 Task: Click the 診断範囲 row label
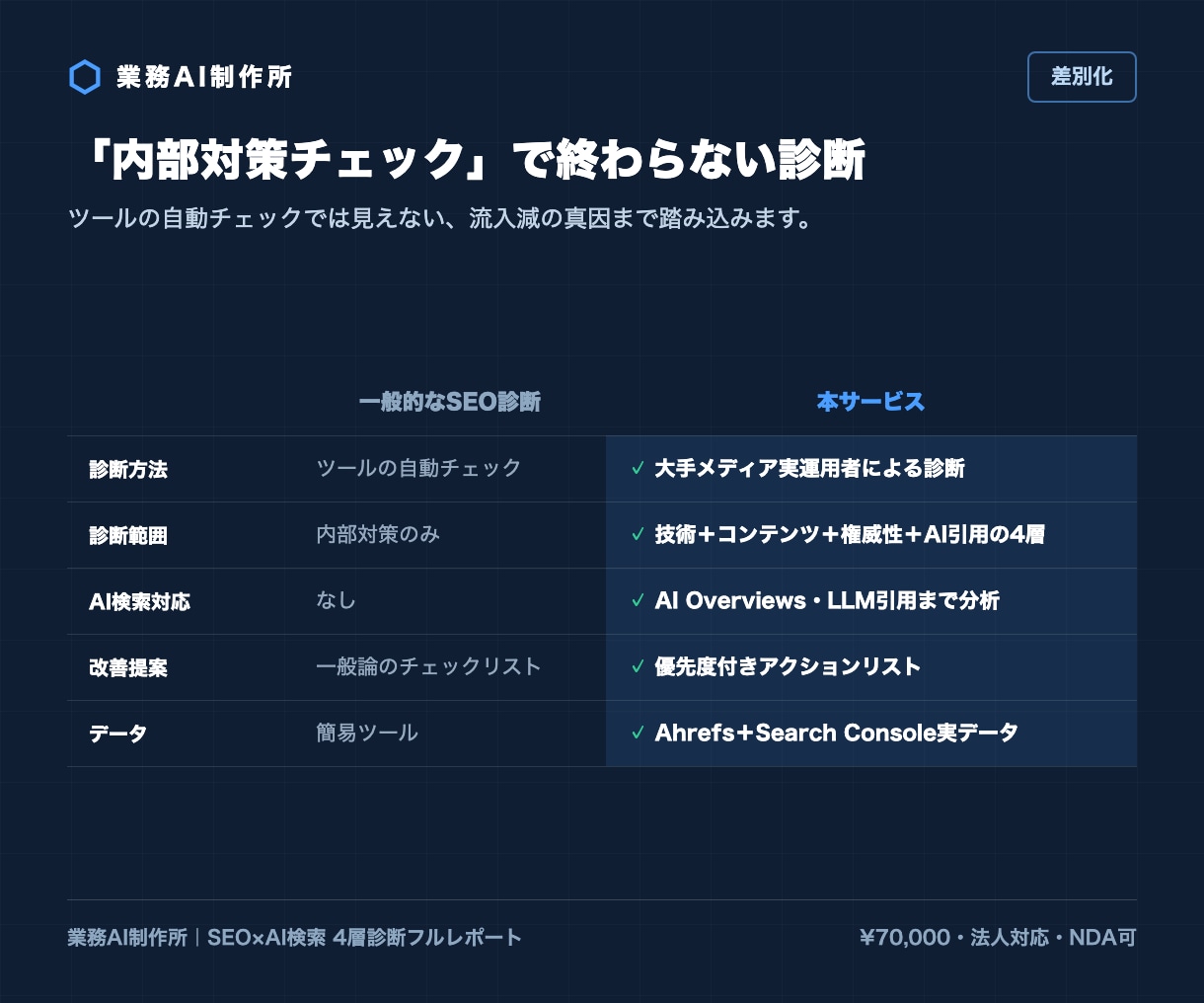coord(128,536)
